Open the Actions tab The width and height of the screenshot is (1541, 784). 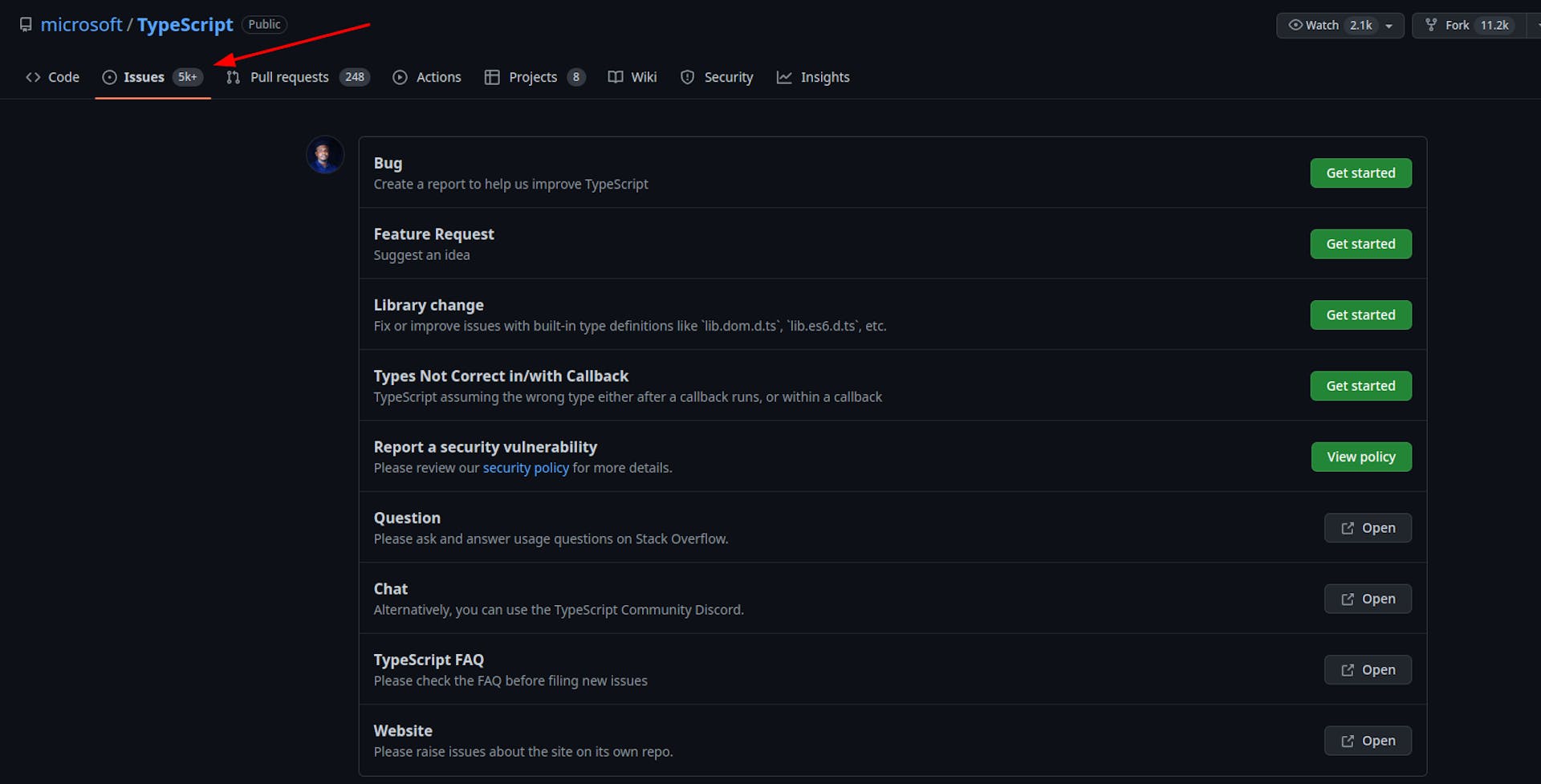(x=427, y=77)
